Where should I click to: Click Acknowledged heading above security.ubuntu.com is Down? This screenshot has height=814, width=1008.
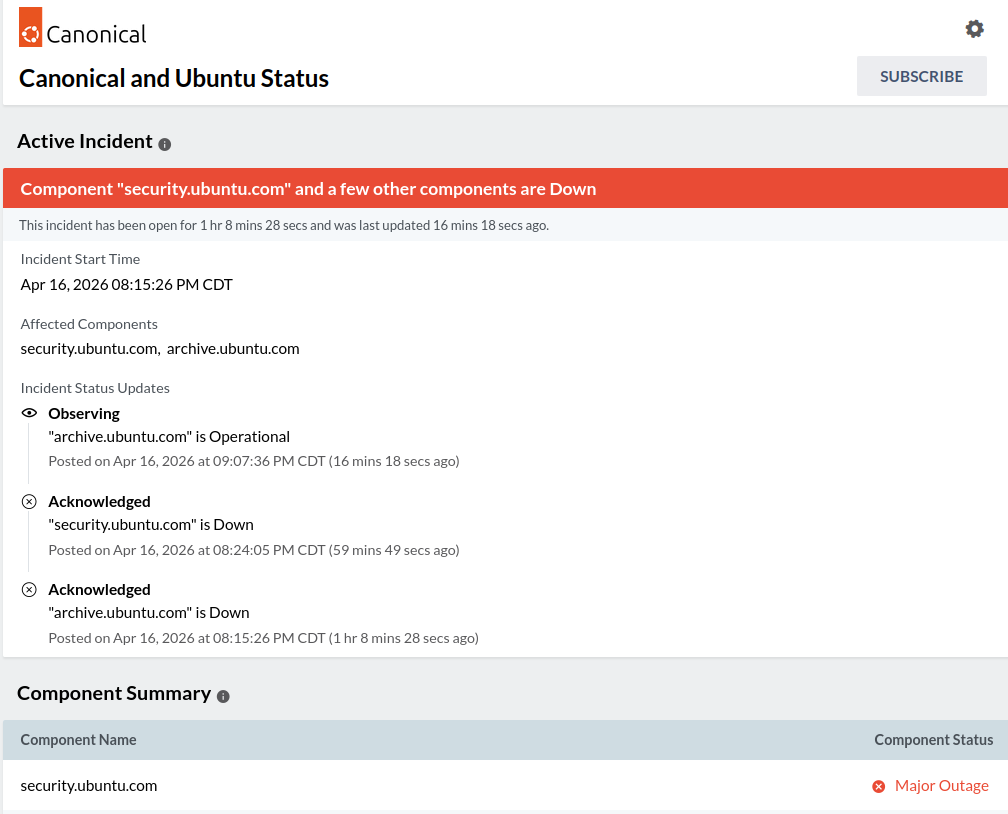coord(100,502)
